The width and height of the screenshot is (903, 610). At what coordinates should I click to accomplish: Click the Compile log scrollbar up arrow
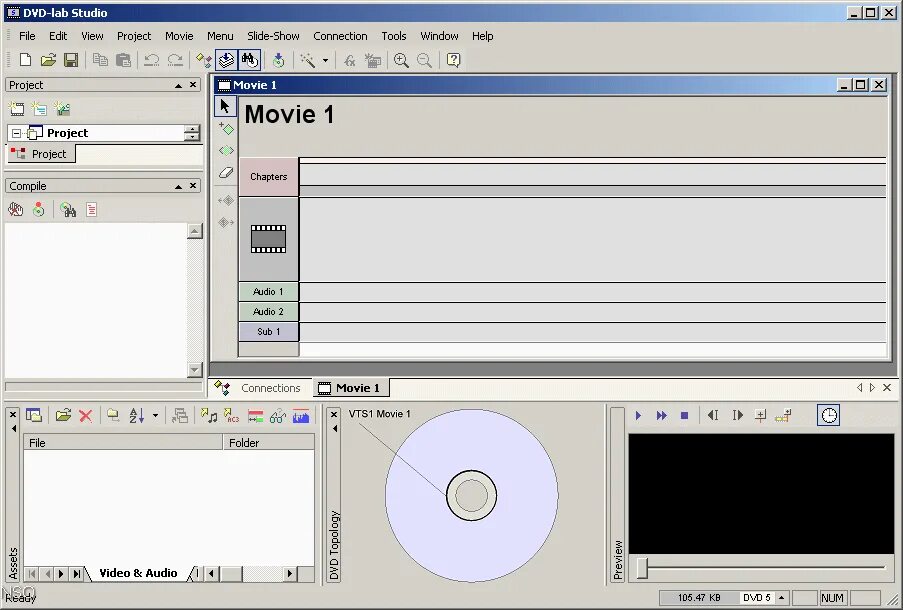point(195,231)
